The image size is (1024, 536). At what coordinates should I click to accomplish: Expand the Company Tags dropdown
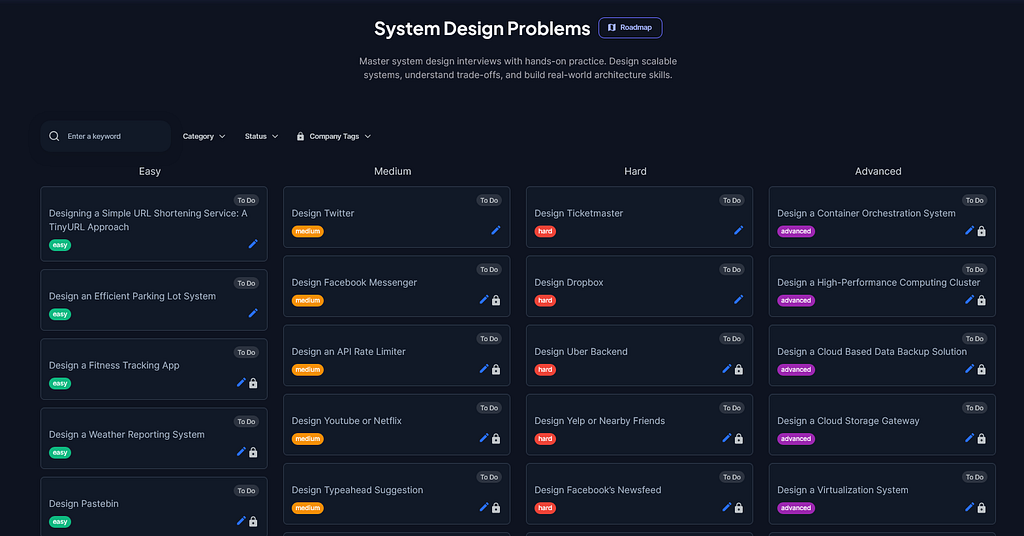coord(334,136)
